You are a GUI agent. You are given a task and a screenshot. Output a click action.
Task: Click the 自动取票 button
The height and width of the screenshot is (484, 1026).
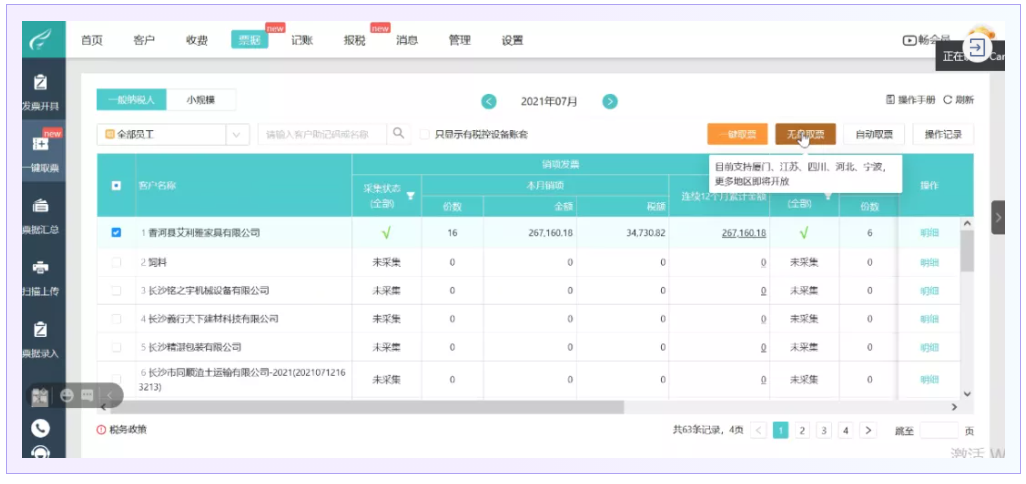(x=873, y=134)
